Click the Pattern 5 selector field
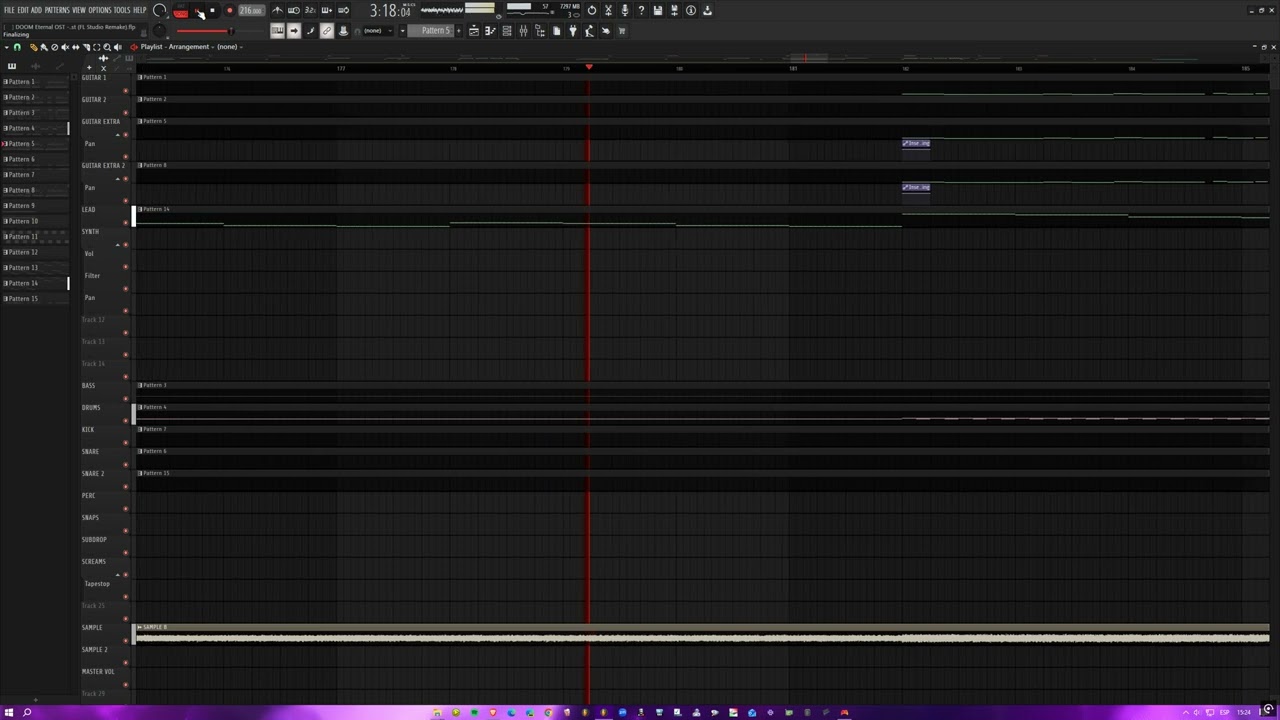The width and height of the screenshot is (1280, 720). 435,31
